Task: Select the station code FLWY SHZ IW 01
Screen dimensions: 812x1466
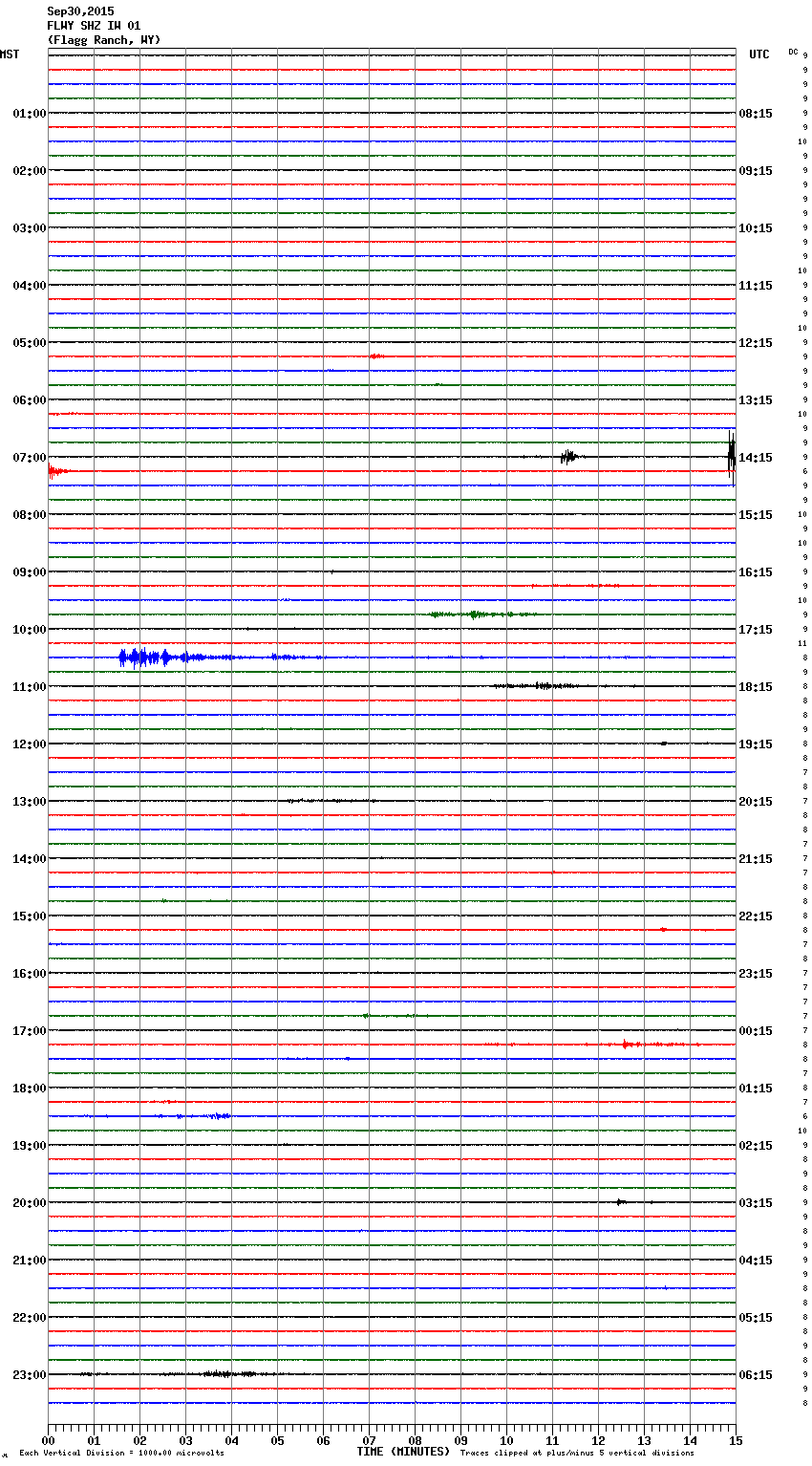Action: pyautogui.click(x=94, y=26)
